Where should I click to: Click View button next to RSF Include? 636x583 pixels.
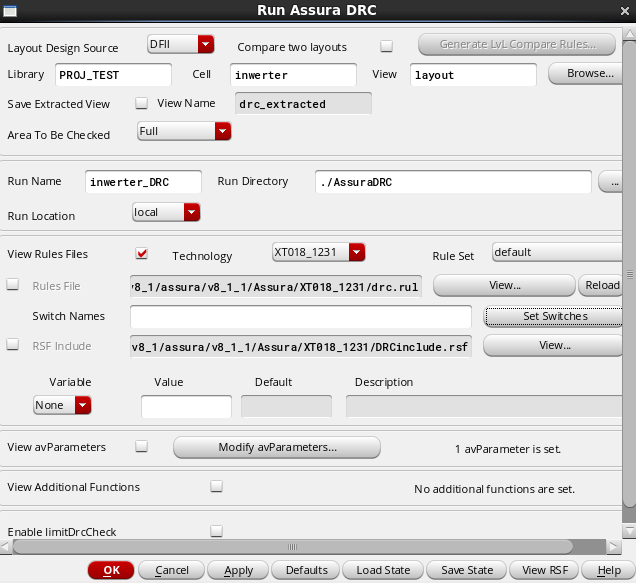click(553, 345)
